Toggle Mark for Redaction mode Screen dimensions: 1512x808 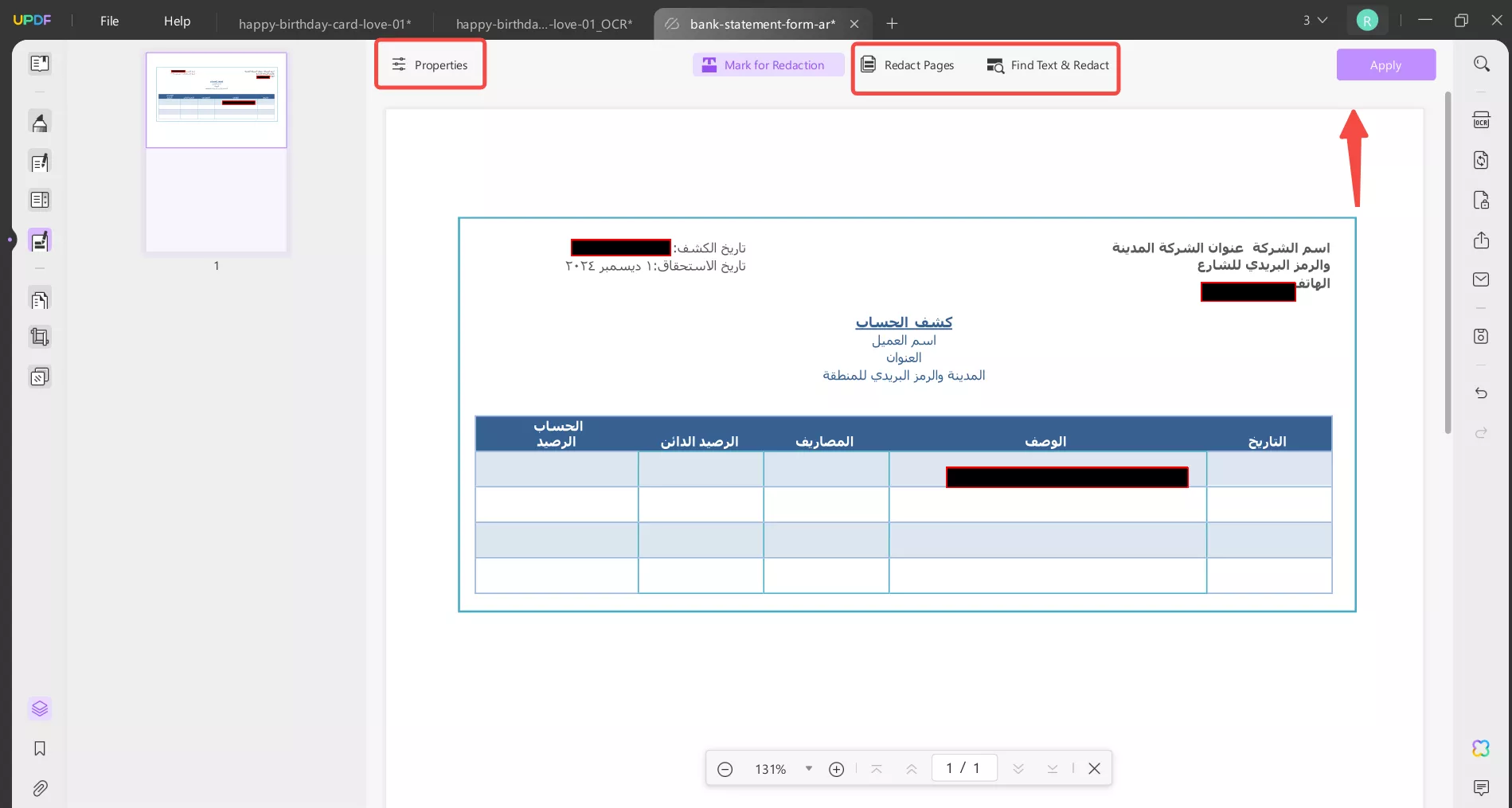pos(767,64)
